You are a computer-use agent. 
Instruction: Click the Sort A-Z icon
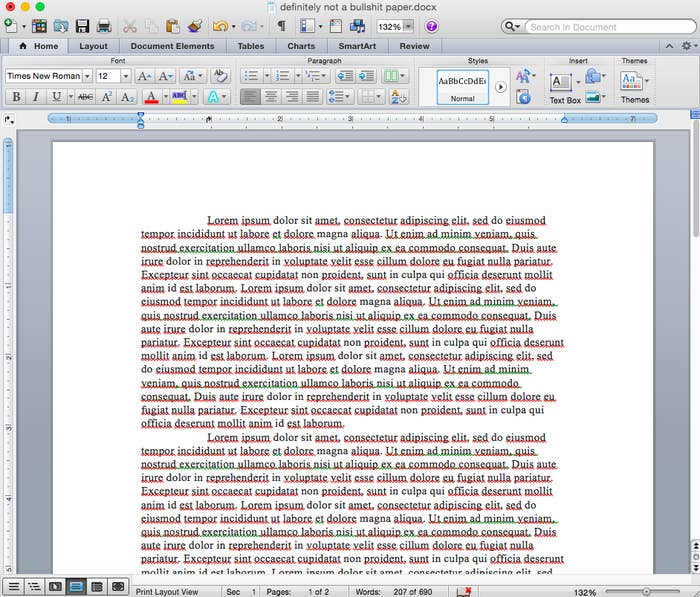[398, 96]
